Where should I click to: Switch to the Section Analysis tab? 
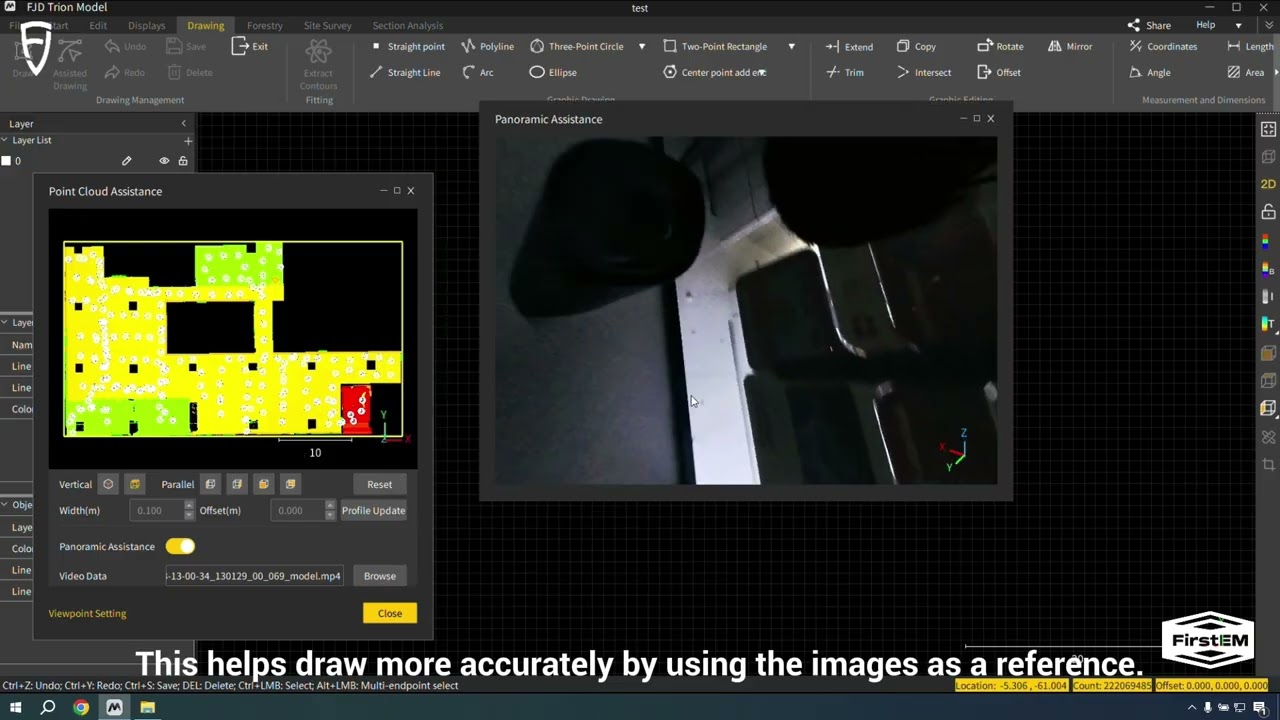407,25
